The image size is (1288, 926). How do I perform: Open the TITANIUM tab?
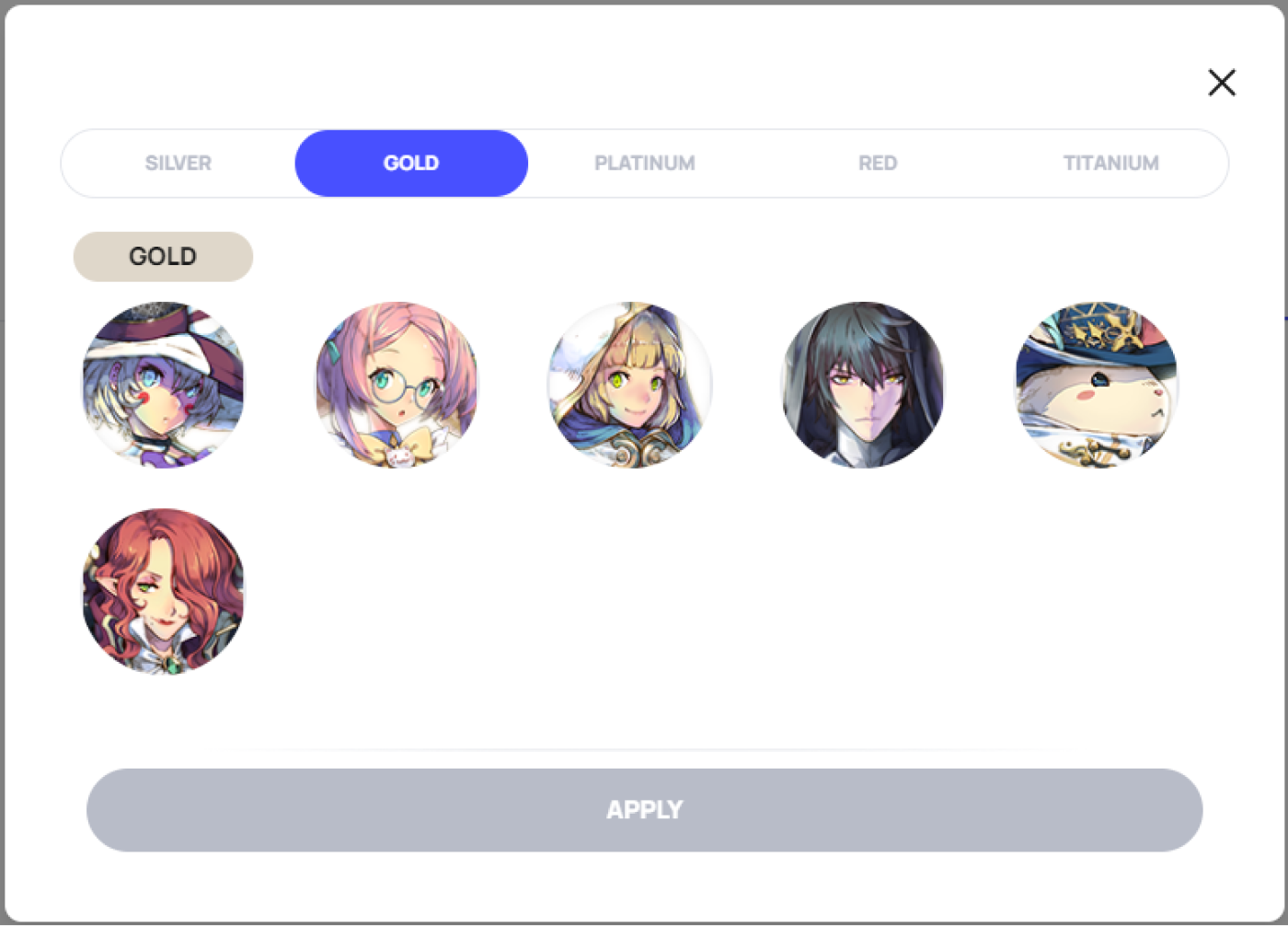1110,163
